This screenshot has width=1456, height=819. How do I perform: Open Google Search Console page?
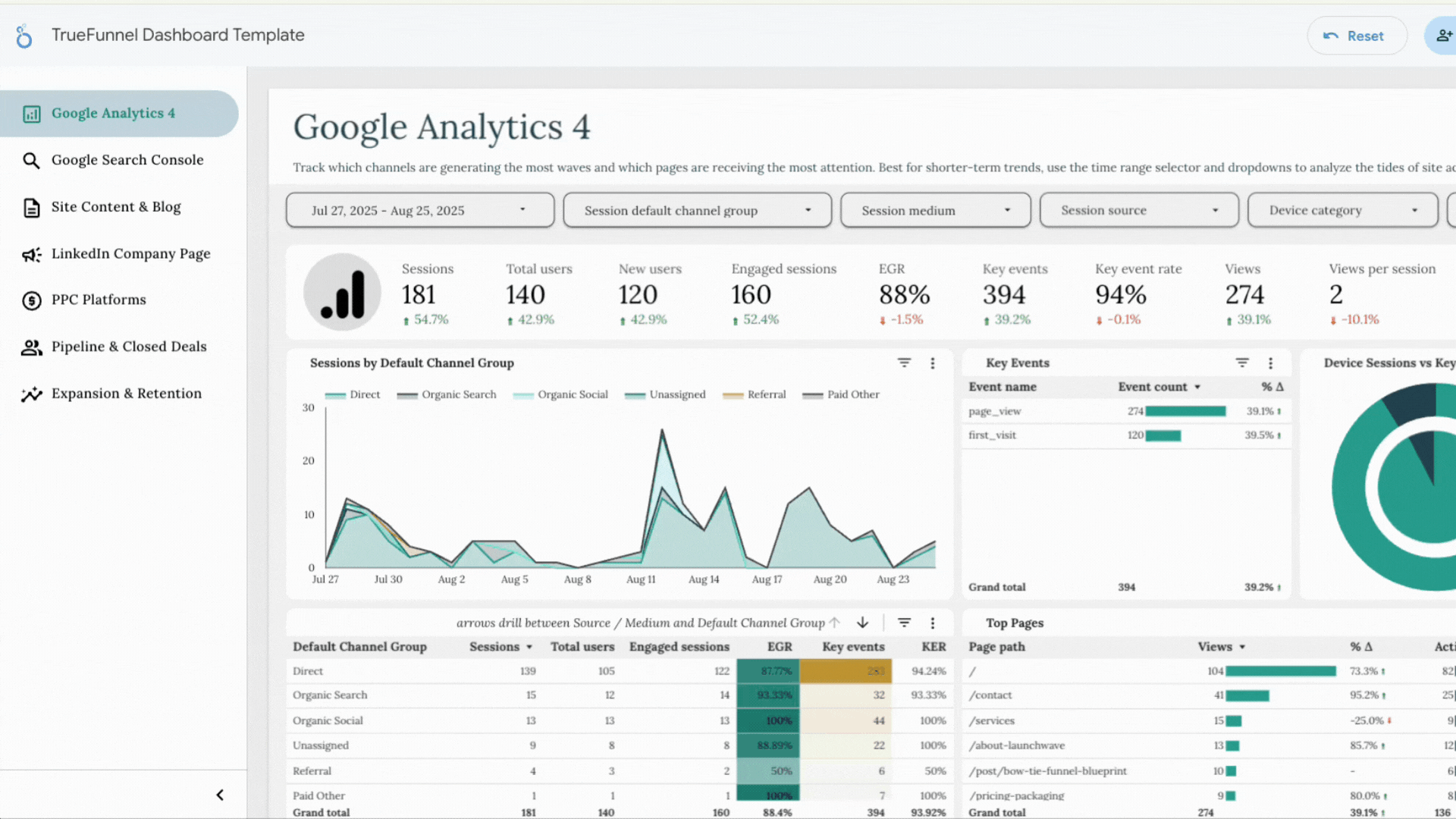coord(127,160)
